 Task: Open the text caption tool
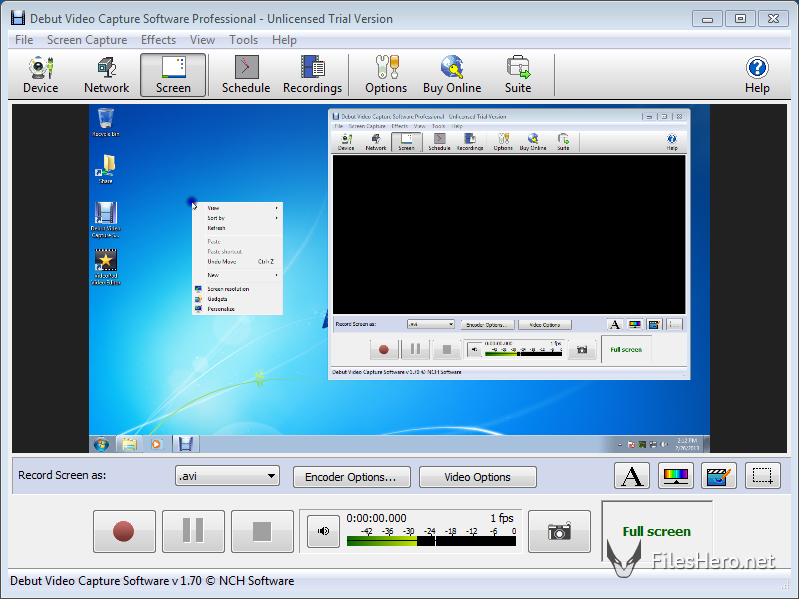pos(632,476)
